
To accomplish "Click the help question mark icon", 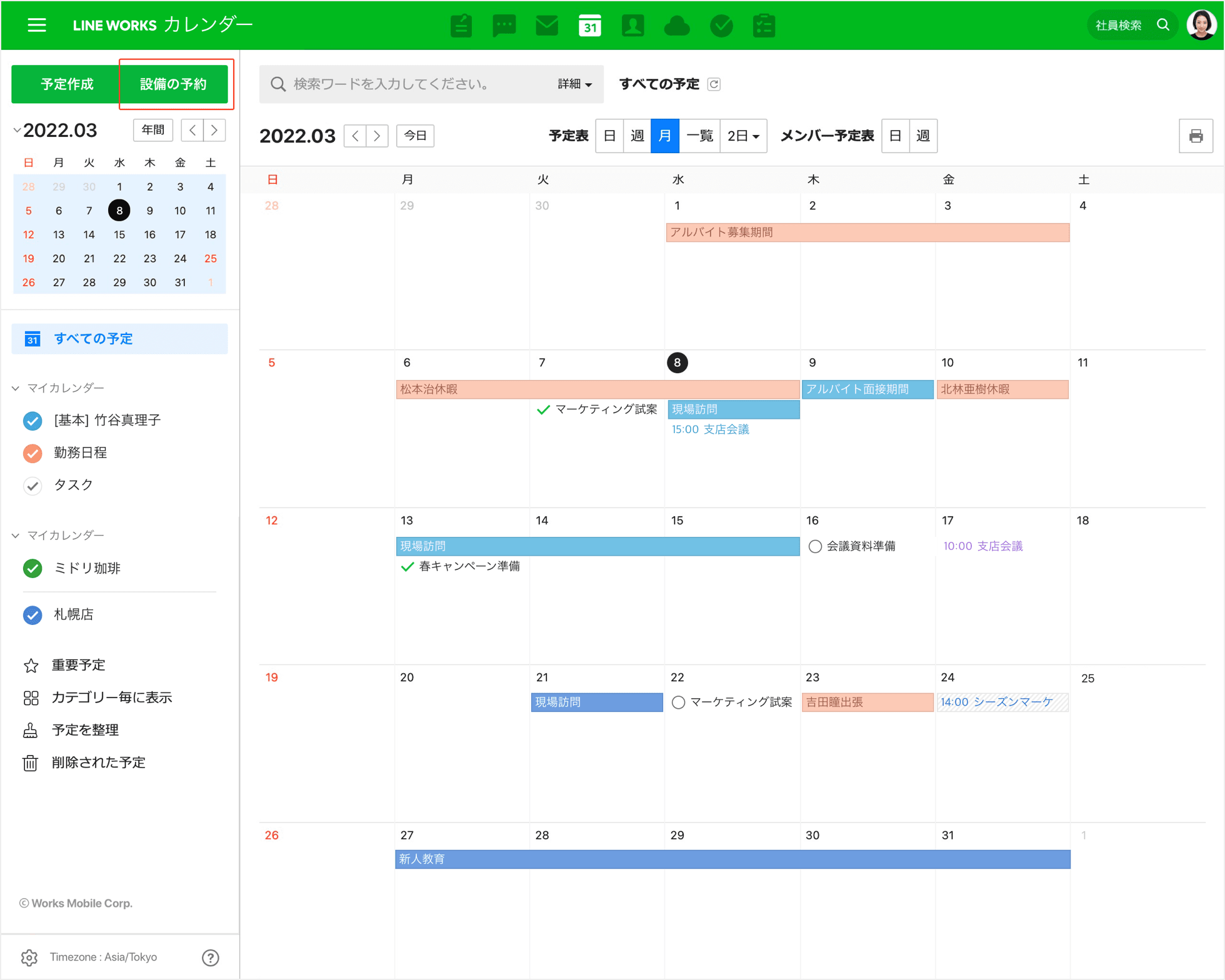I will [211, 957].
